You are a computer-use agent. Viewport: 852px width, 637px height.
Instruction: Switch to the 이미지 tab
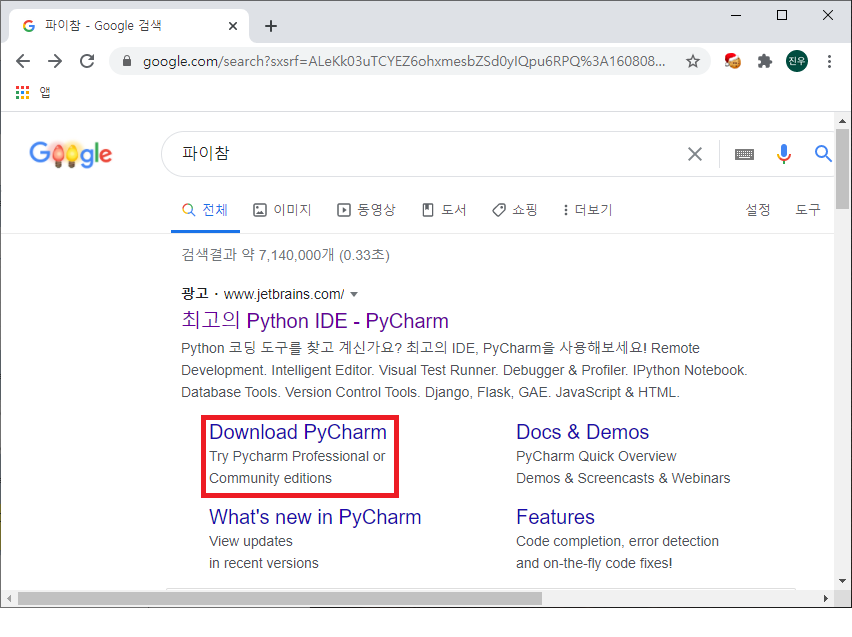[282, 210]
